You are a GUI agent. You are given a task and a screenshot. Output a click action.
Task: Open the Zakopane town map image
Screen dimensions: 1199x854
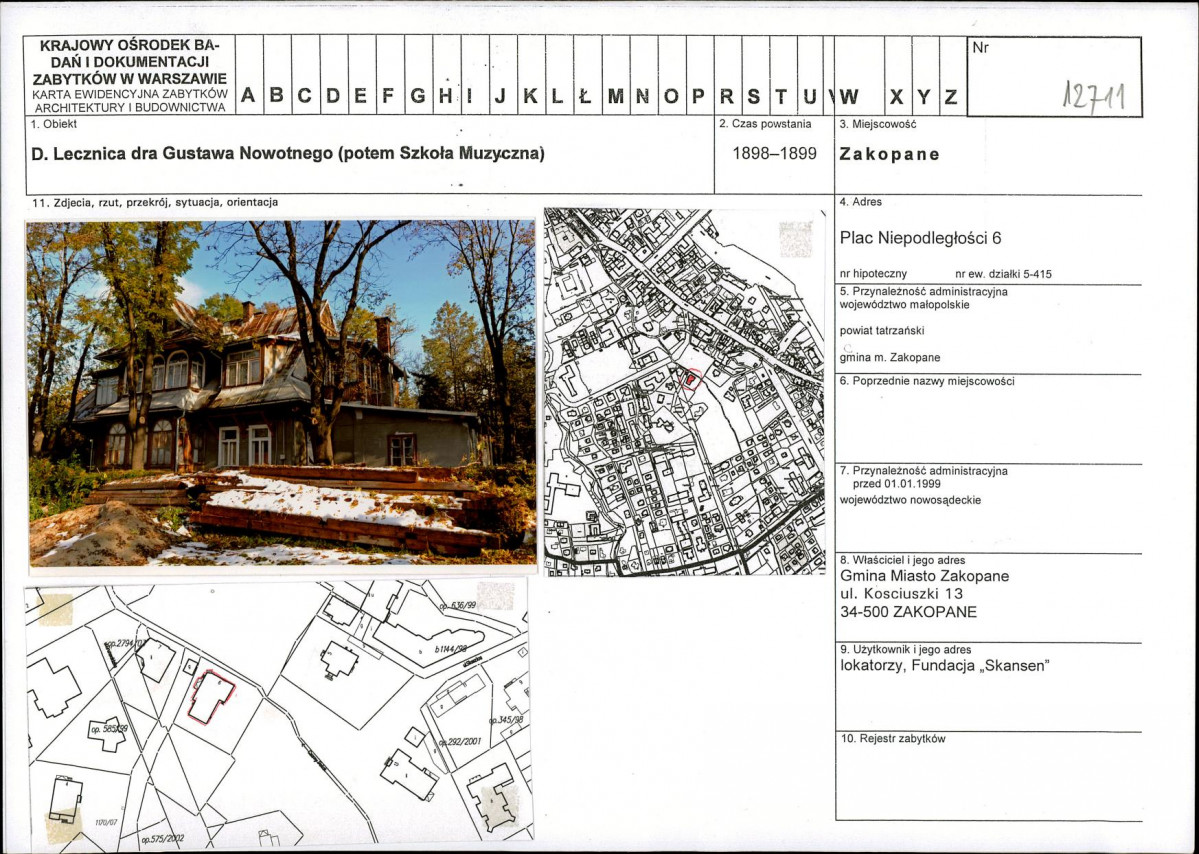(684, 392)
